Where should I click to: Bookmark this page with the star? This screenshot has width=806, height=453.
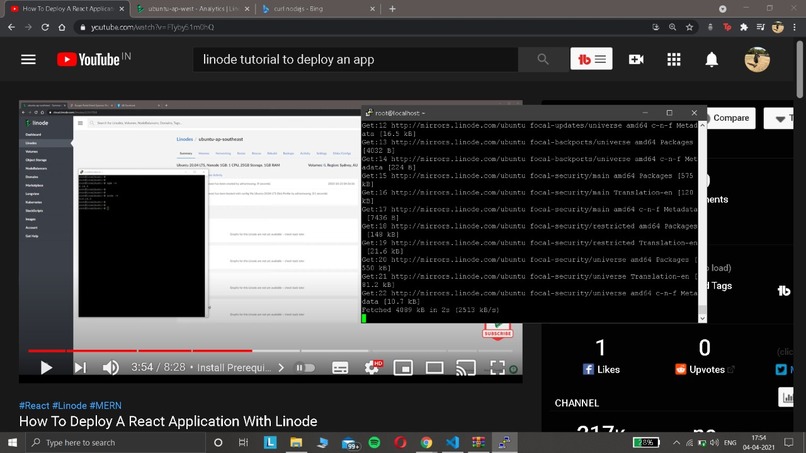(x=689, y=27)
